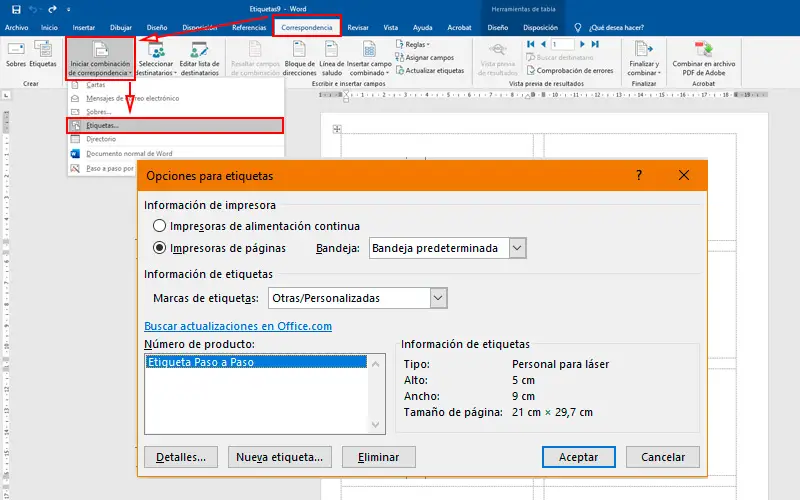Switch to the Revisar tab
Image resolution: width=800 pixels, height=500 pixels.
(x=358, y=28)
